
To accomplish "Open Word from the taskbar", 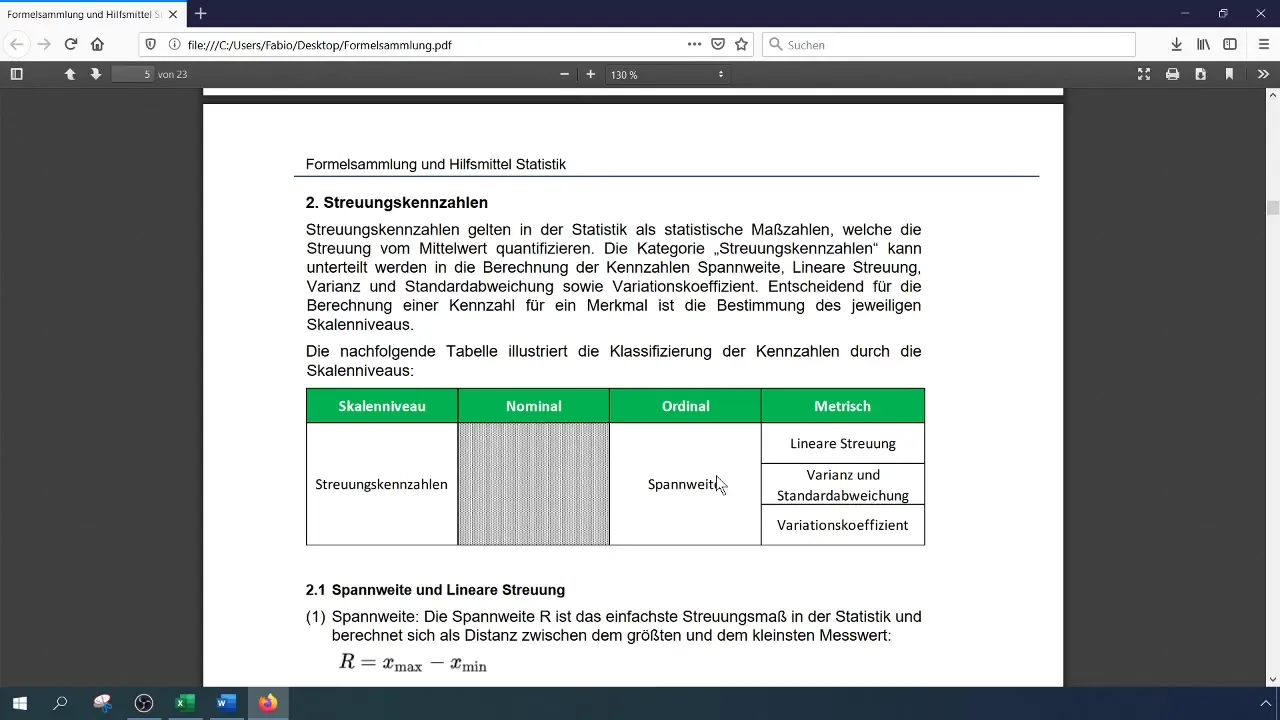I will 226,703.
